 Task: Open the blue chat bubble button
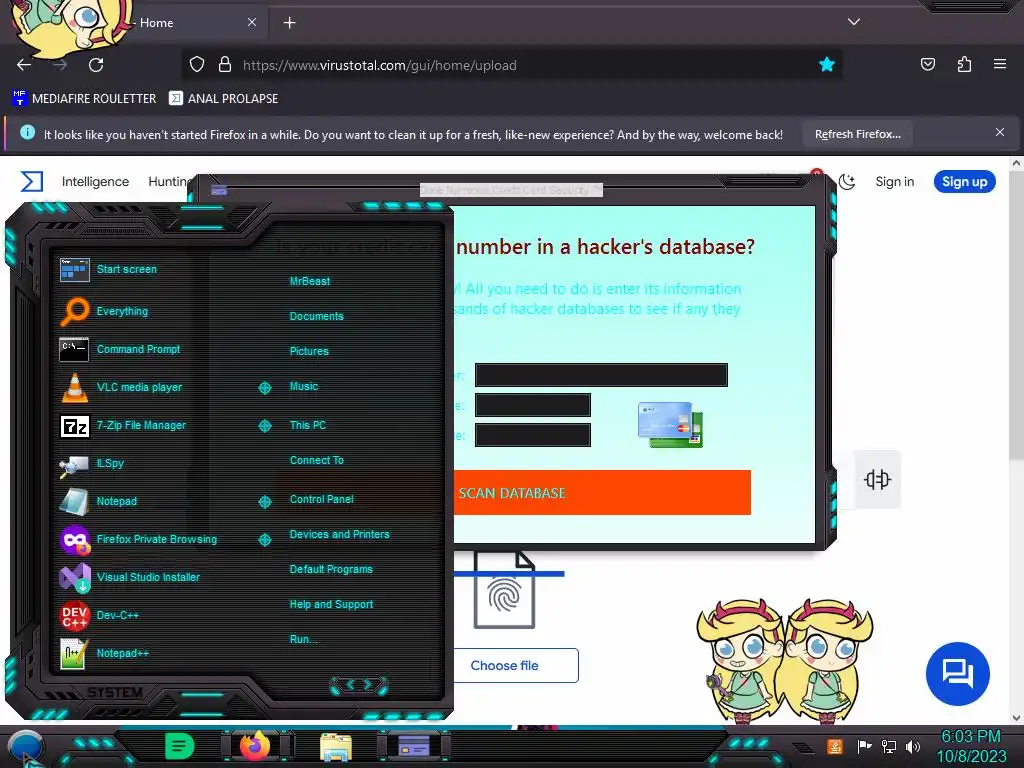tap(957, 673)
